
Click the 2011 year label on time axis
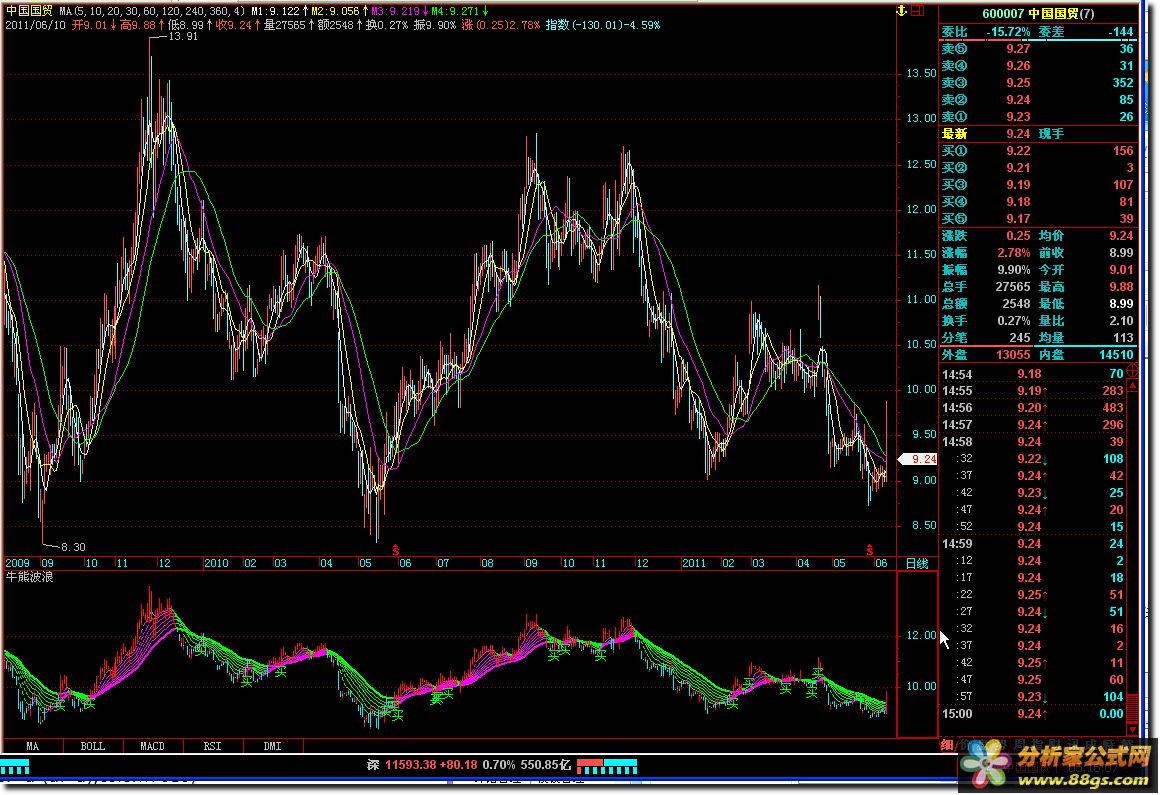click(694, 564)
